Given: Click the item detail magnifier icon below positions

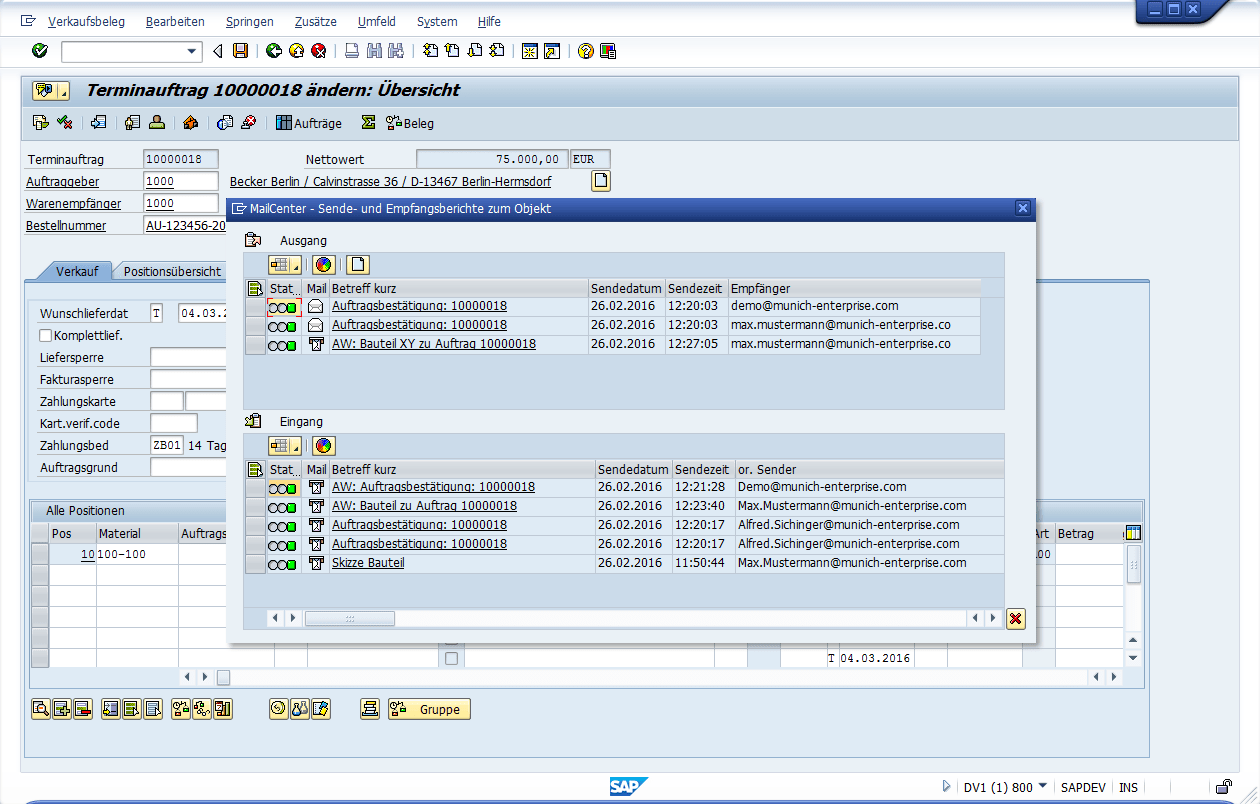Looking at the screenshot, I should pos(41,709).
